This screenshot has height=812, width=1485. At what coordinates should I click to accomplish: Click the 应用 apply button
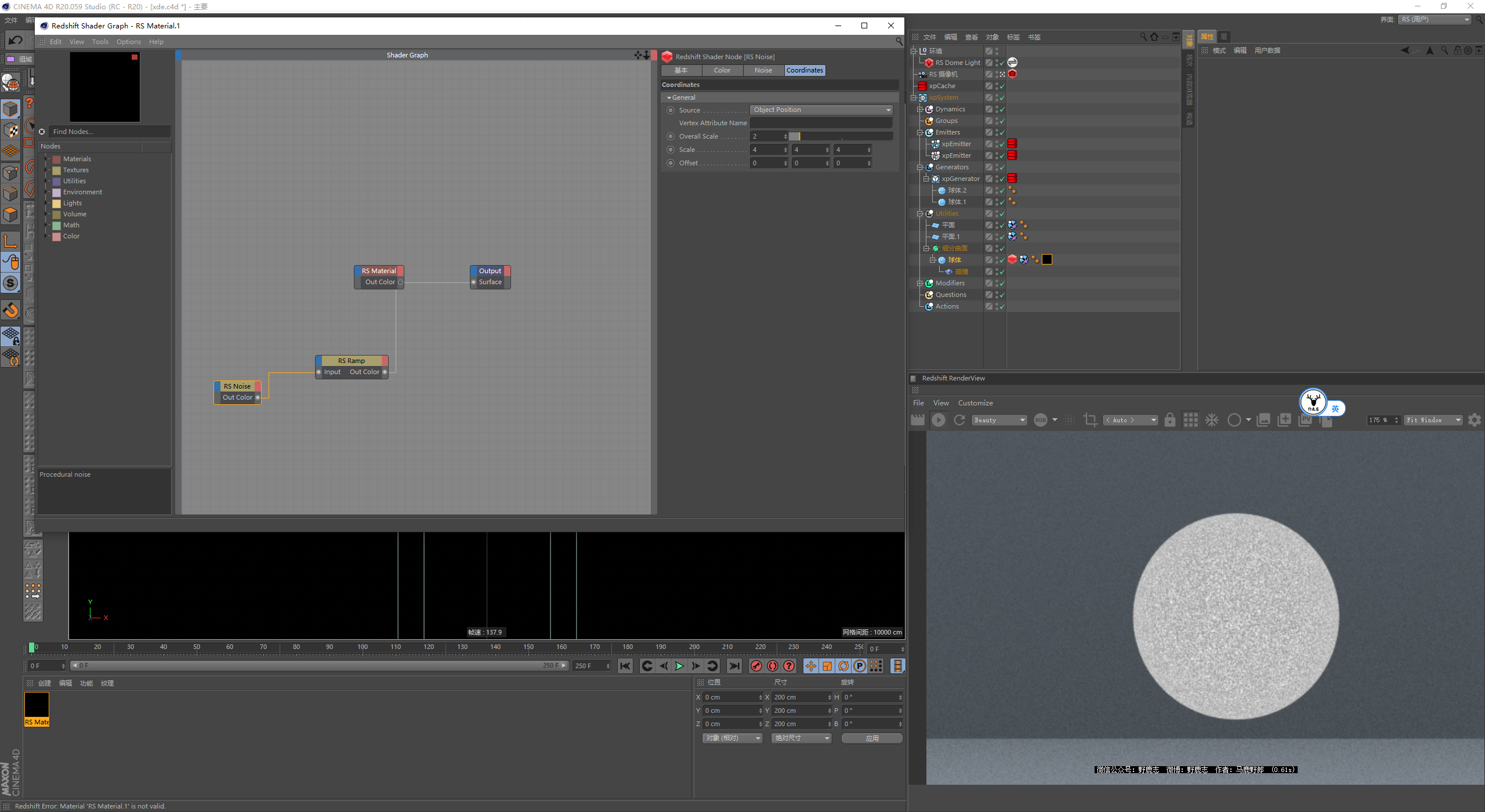(871, 738)
